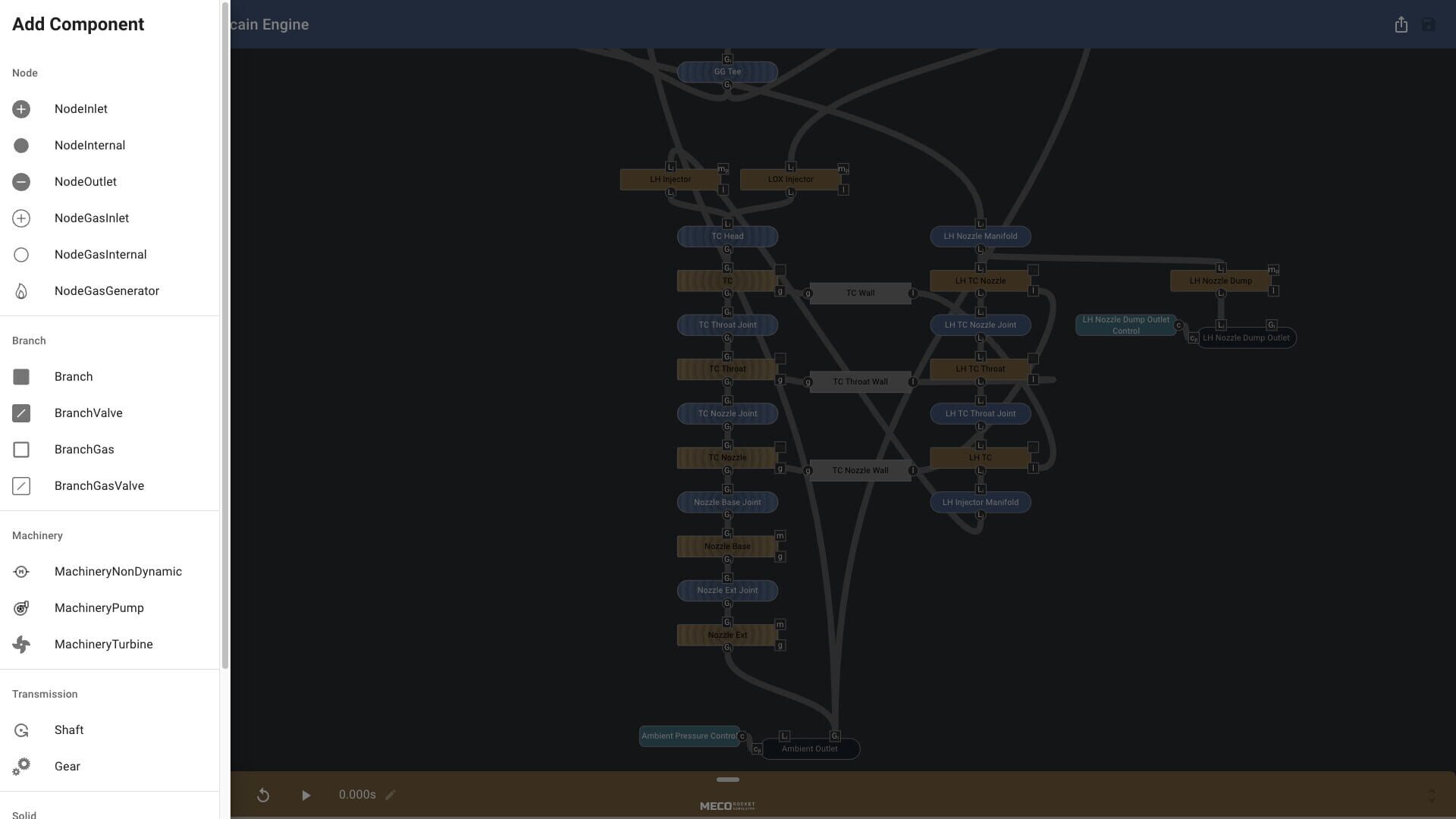Select the MachineryPump component icon
The height and width of the screenshot is (819, 1456).
click(x=21, y=607)
